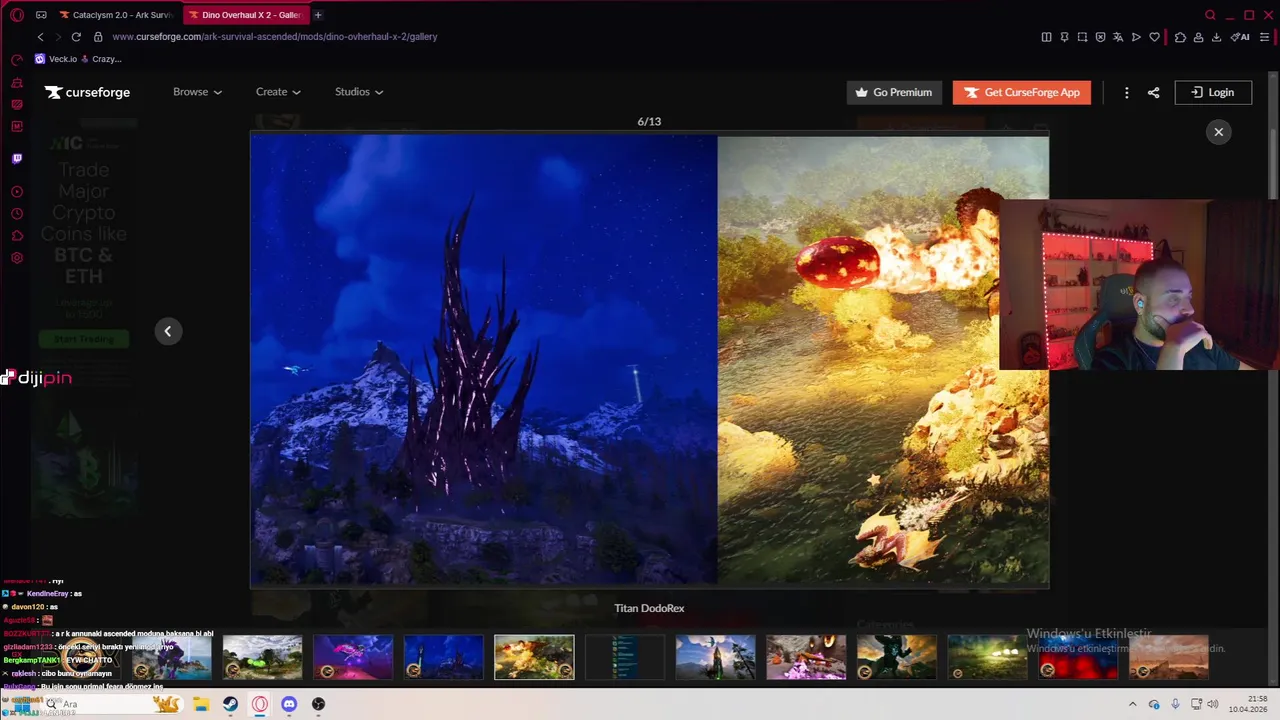1280x720 pixels.
Task: Select the blue night spire thumbnail
Action: coord(443,657)
